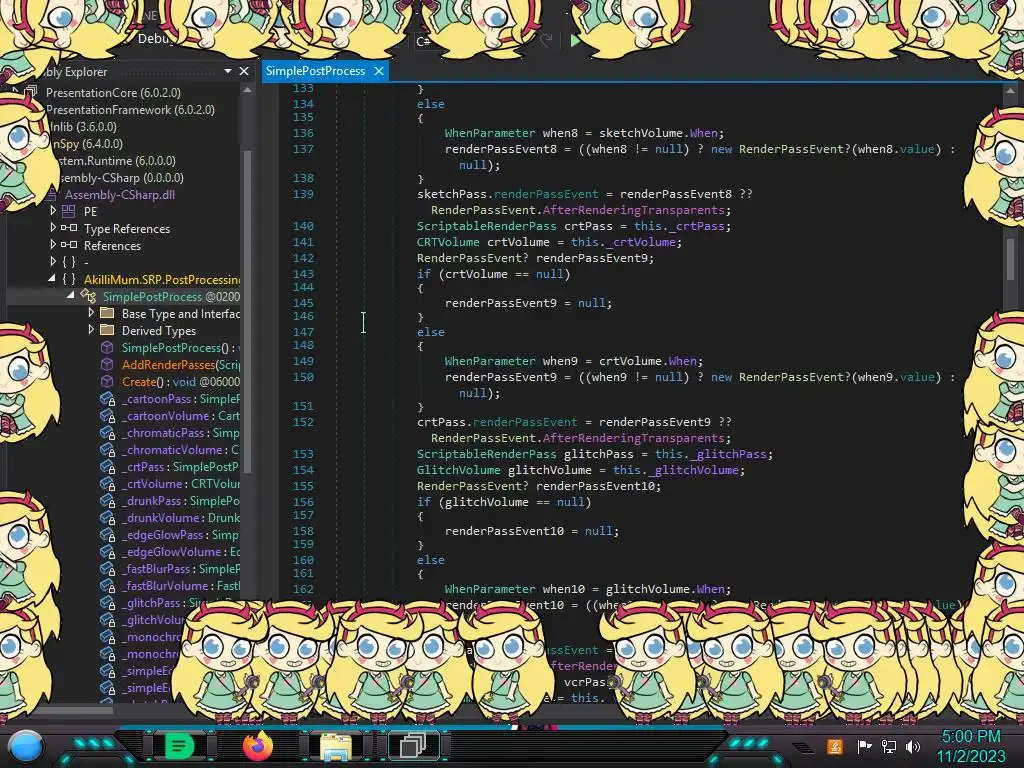
Task: Click the code editor vertical scrollbar thumb
Action: coord(1010,259)
